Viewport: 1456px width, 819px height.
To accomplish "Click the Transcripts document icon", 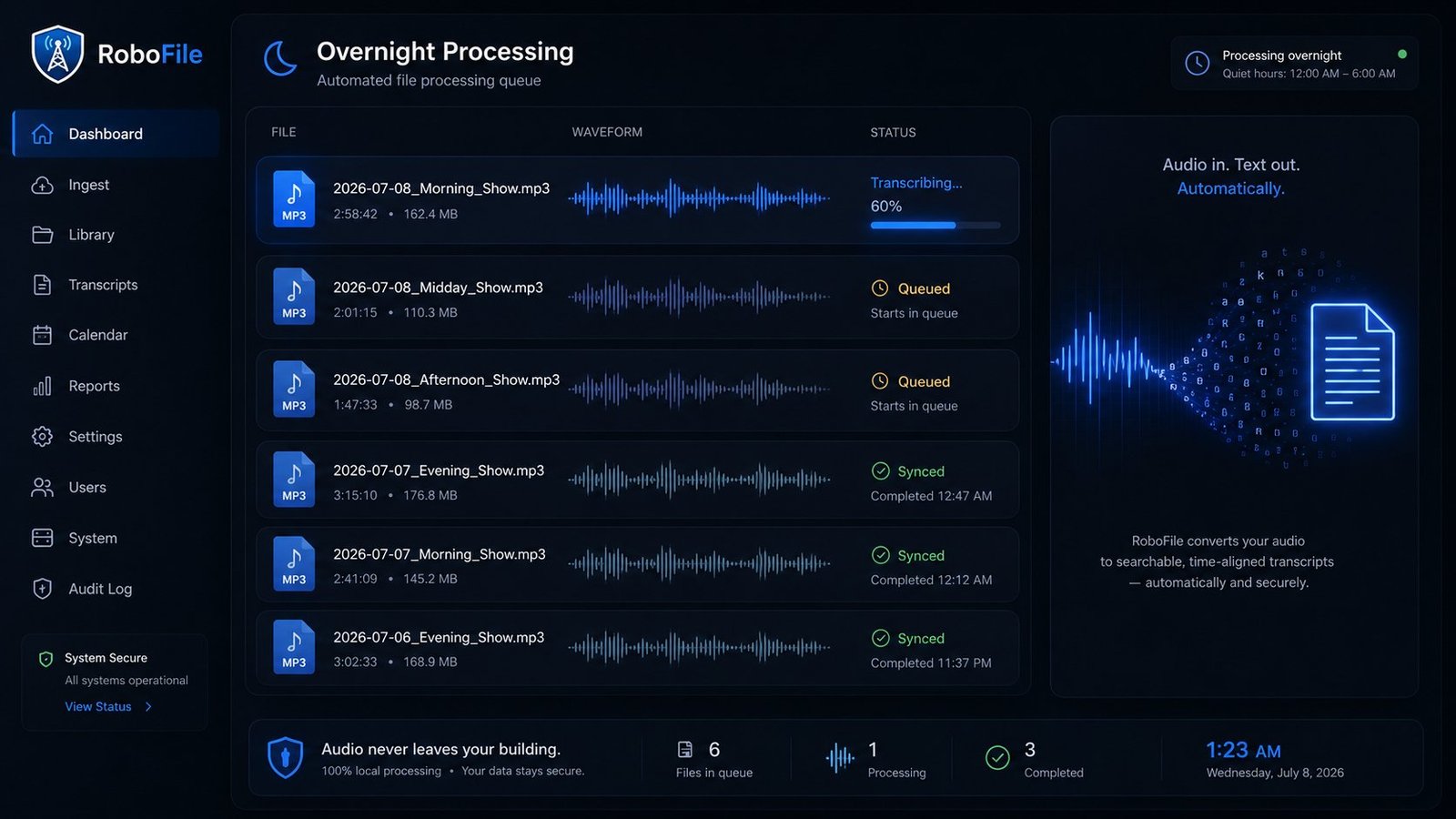I will (x=43, y=285).
